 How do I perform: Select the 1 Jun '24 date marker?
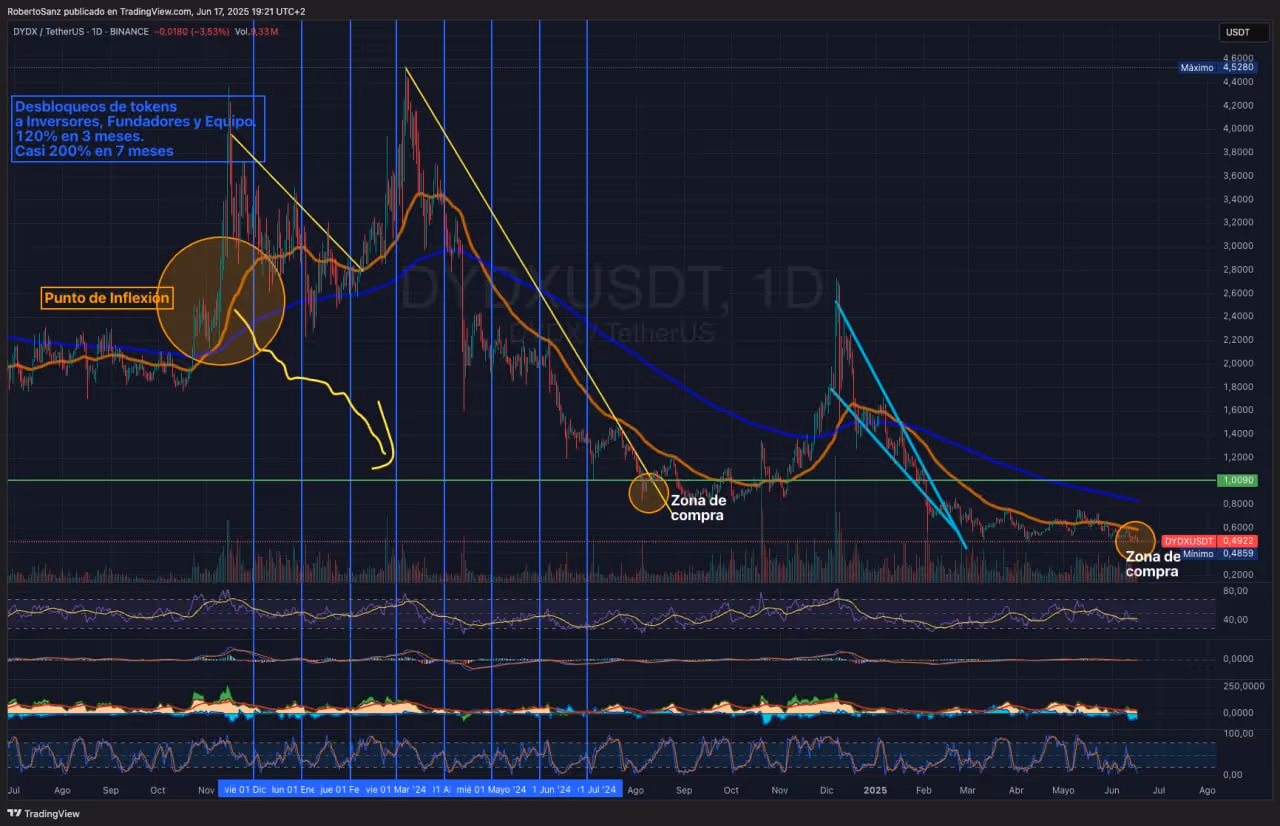click(551, 789)
